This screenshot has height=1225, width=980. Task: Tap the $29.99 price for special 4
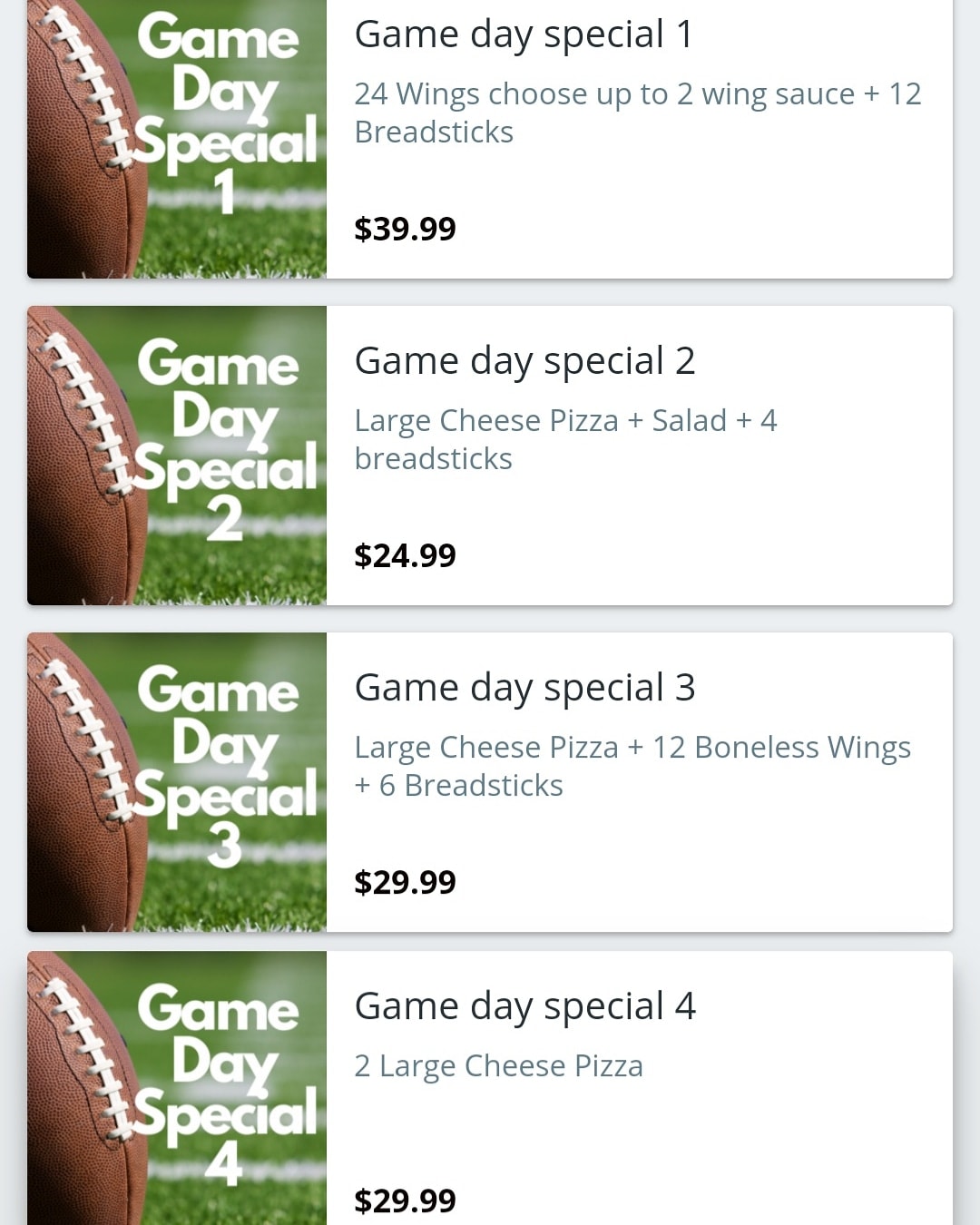(405, 1200)
